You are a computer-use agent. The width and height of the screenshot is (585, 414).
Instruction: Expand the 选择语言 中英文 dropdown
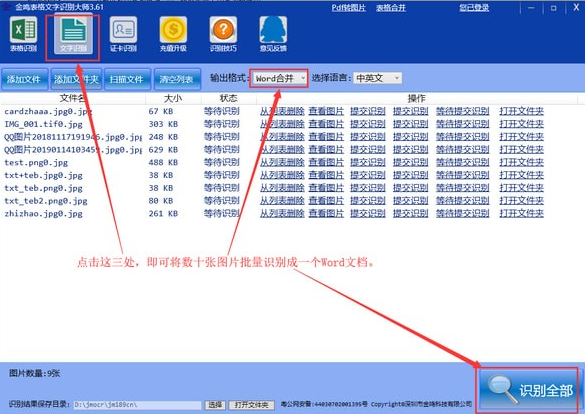378,78
